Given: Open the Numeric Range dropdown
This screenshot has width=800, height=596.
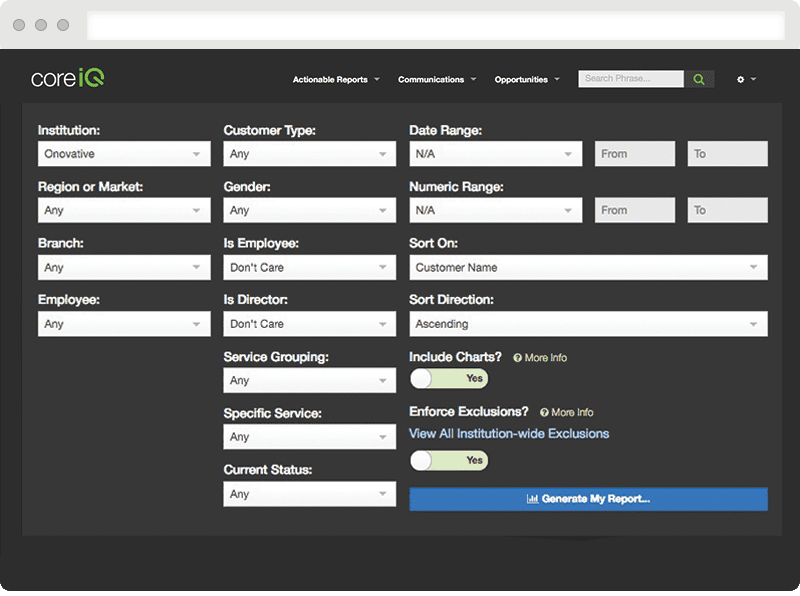Looking at the screenshot, I should tap(495, 210).
